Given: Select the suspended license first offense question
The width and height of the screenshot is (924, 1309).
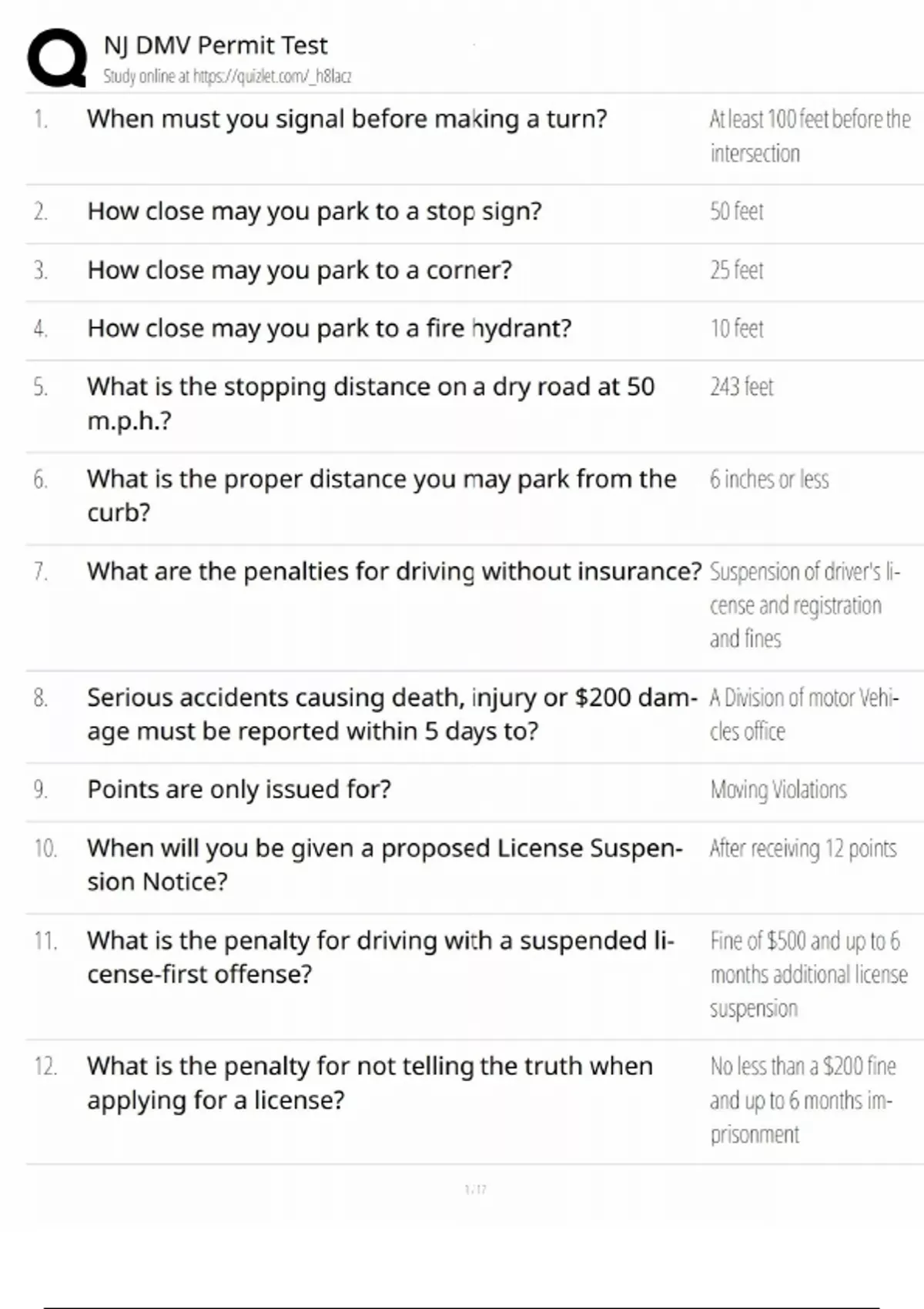Looking at the screenshot, I should pos(380,957).
